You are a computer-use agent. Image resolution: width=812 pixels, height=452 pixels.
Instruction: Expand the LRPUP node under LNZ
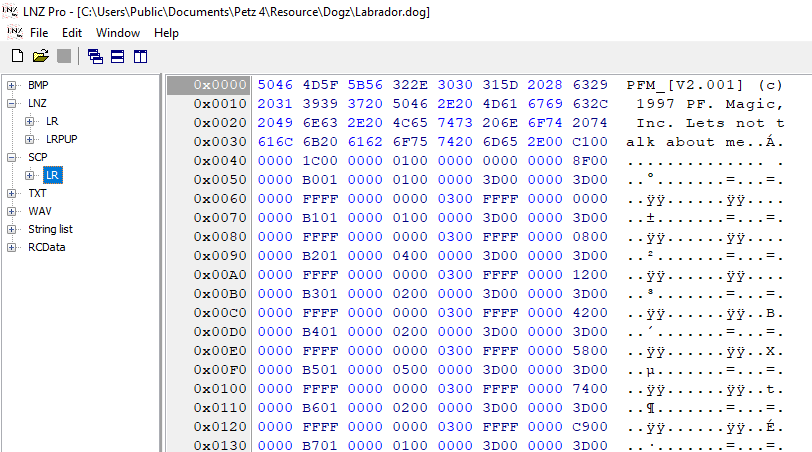[30, 139]
